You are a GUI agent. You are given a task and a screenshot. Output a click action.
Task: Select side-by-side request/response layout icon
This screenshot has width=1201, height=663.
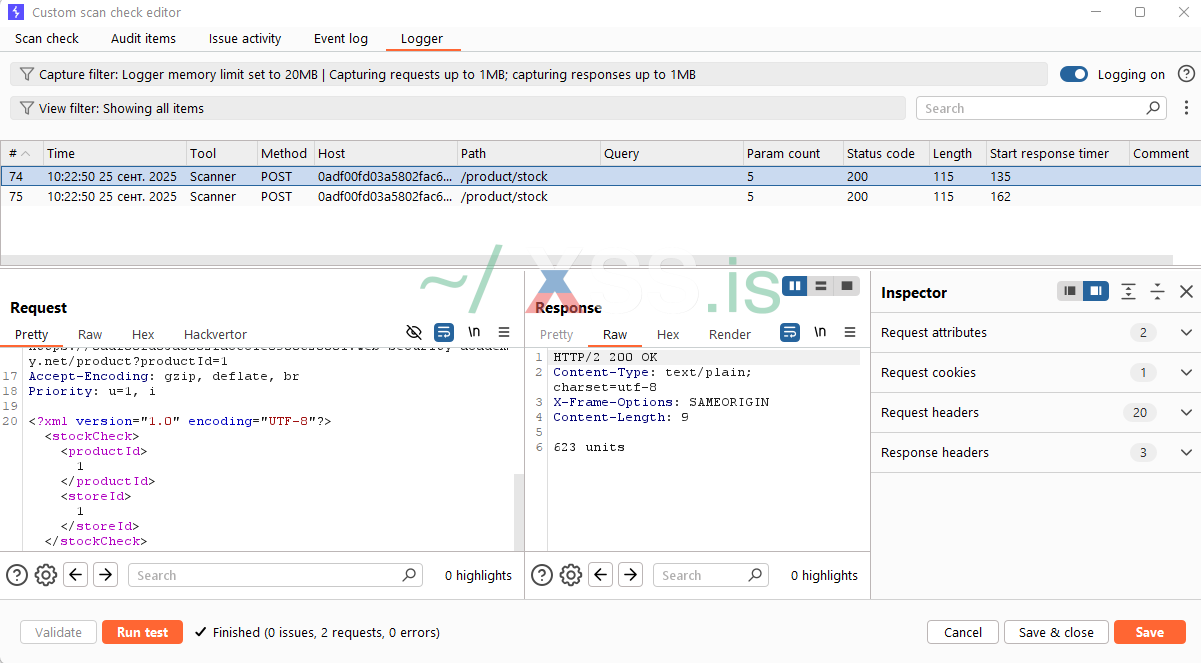[x=795, y=286]
